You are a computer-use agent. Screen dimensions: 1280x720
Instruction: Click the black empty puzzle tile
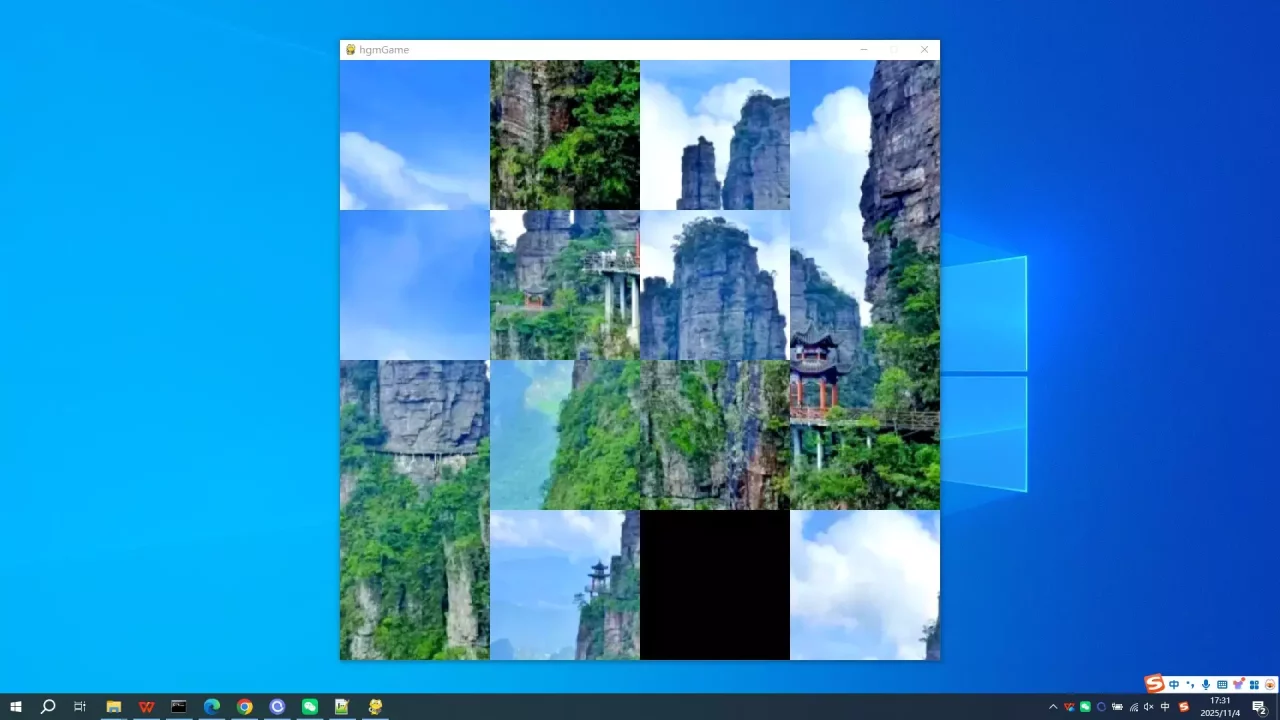click(x=714, y=584)
